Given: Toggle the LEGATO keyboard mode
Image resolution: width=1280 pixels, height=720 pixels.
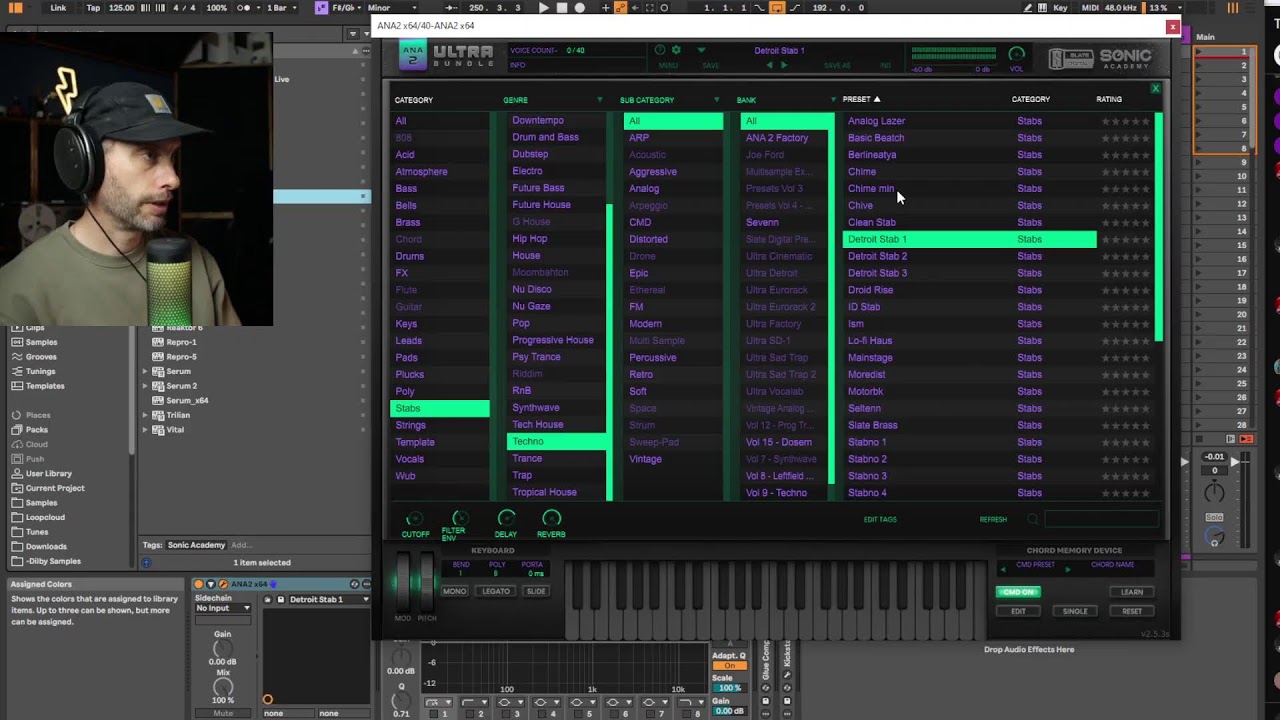Looking at the screenshot, I should (496, 591).
